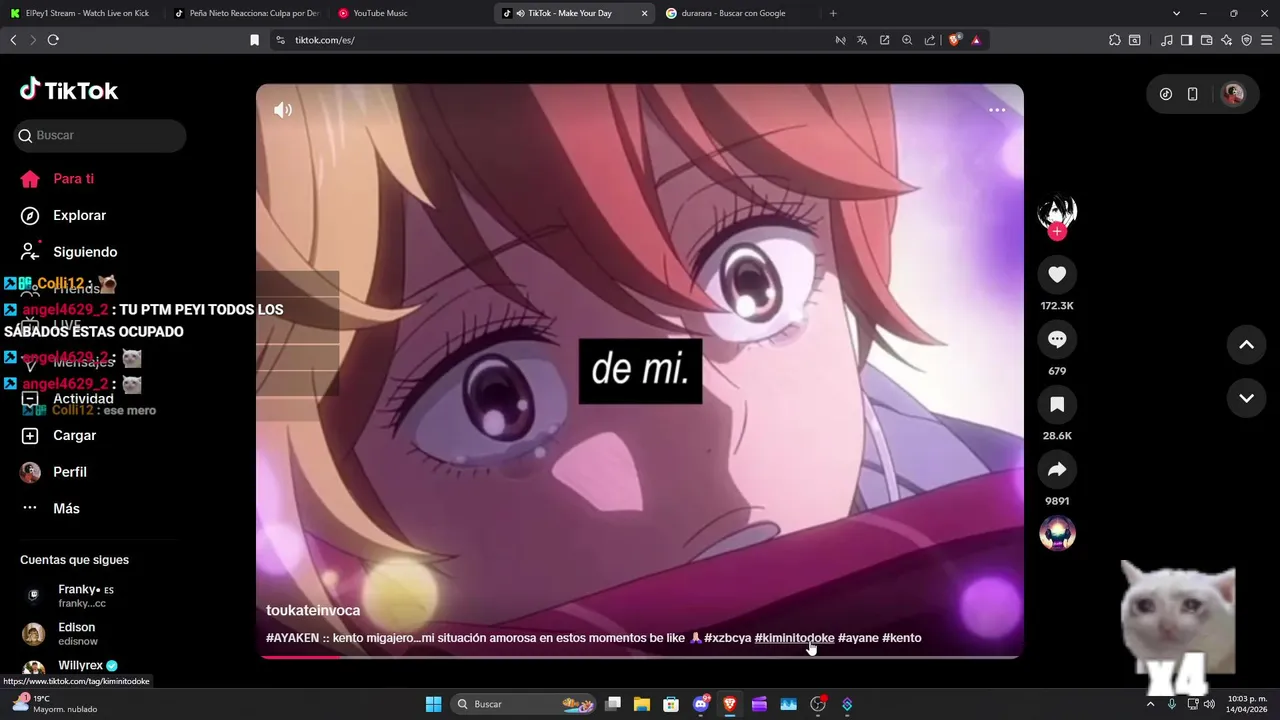The width and height of the screenshot is (1280, 720).
Task: Click the Windows taskbar Buscar search box
Action: (524, 704)
